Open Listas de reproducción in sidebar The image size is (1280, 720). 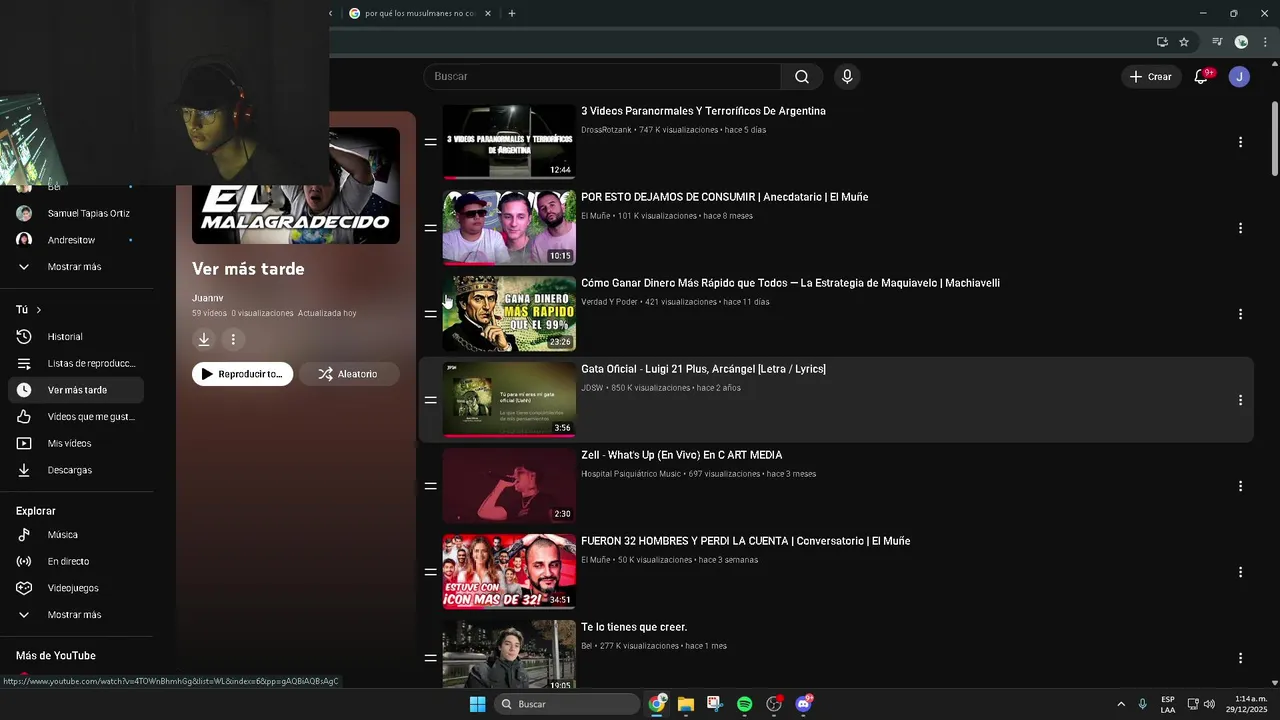point(75,364)
